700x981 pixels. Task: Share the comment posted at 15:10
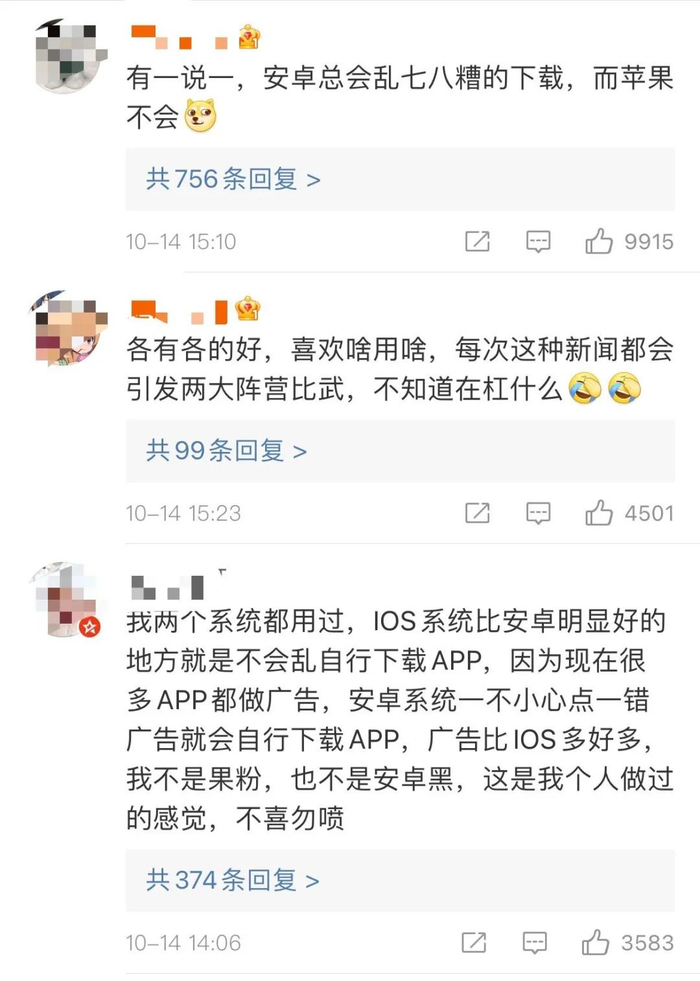477,241
